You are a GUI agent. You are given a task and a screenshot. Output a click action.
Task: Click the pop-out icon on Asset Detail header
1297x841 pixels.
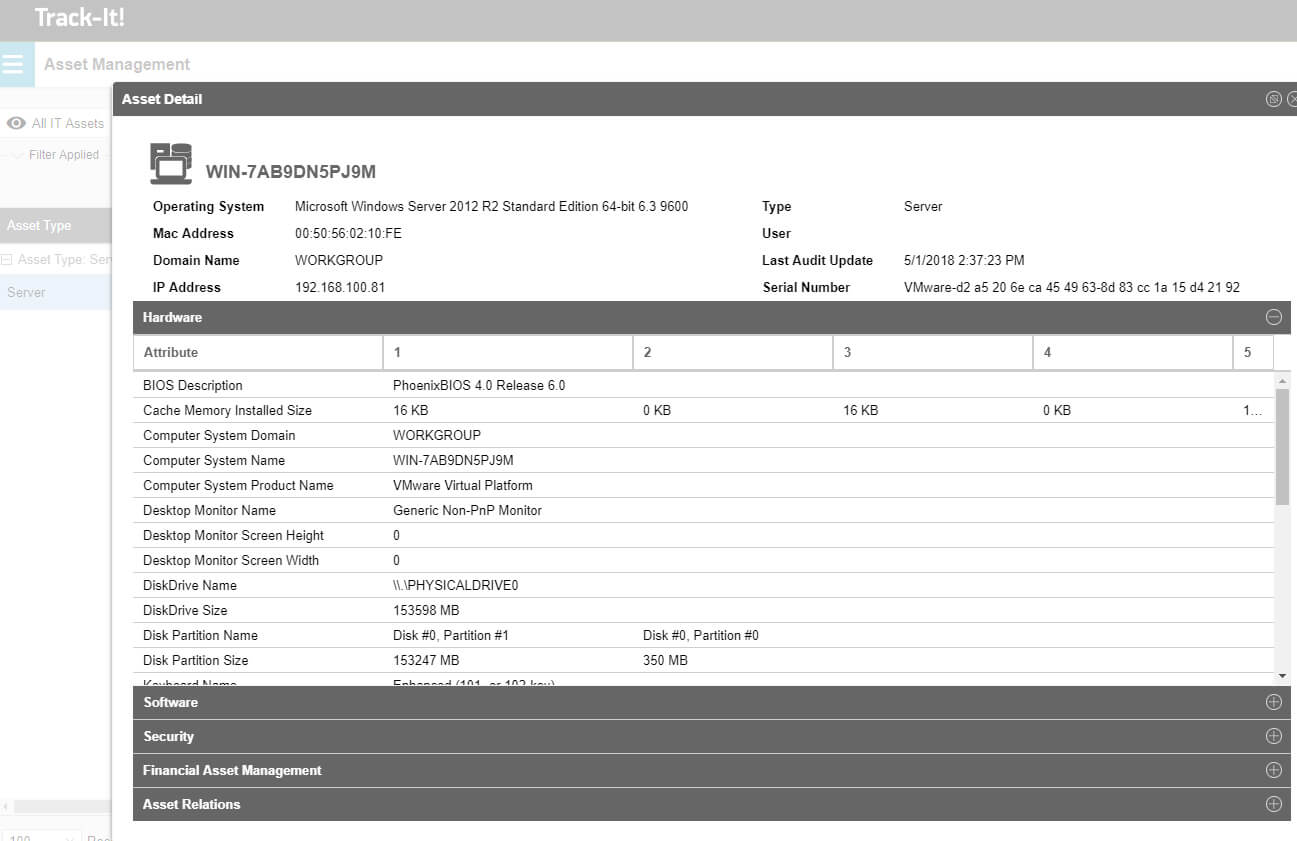[x=1273, y=99]
